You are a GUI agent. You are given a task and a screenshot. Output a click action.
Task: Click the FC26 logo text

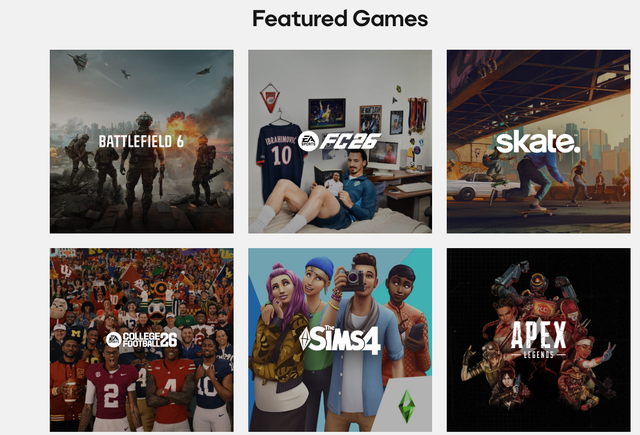pos(350,141)
